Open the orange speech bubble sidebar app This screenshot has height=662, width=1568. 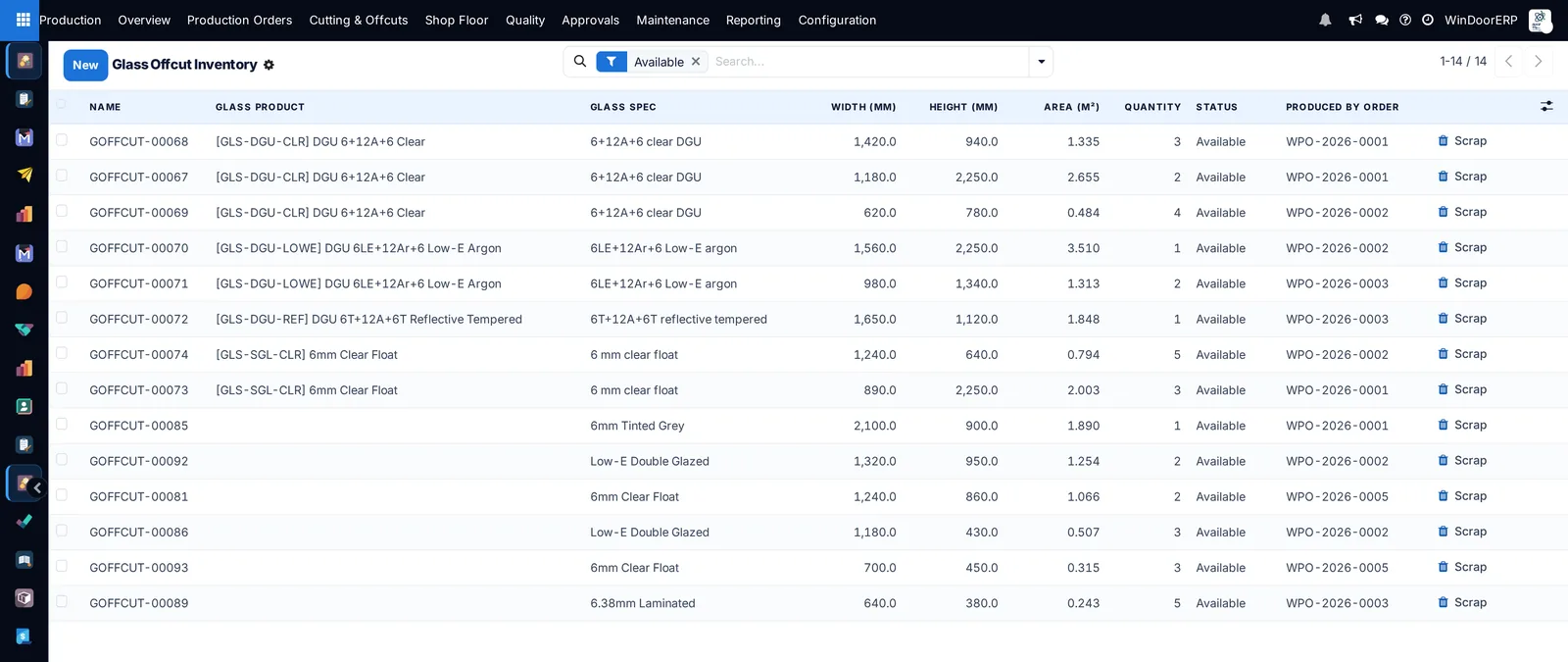click(x=24, y=291)
